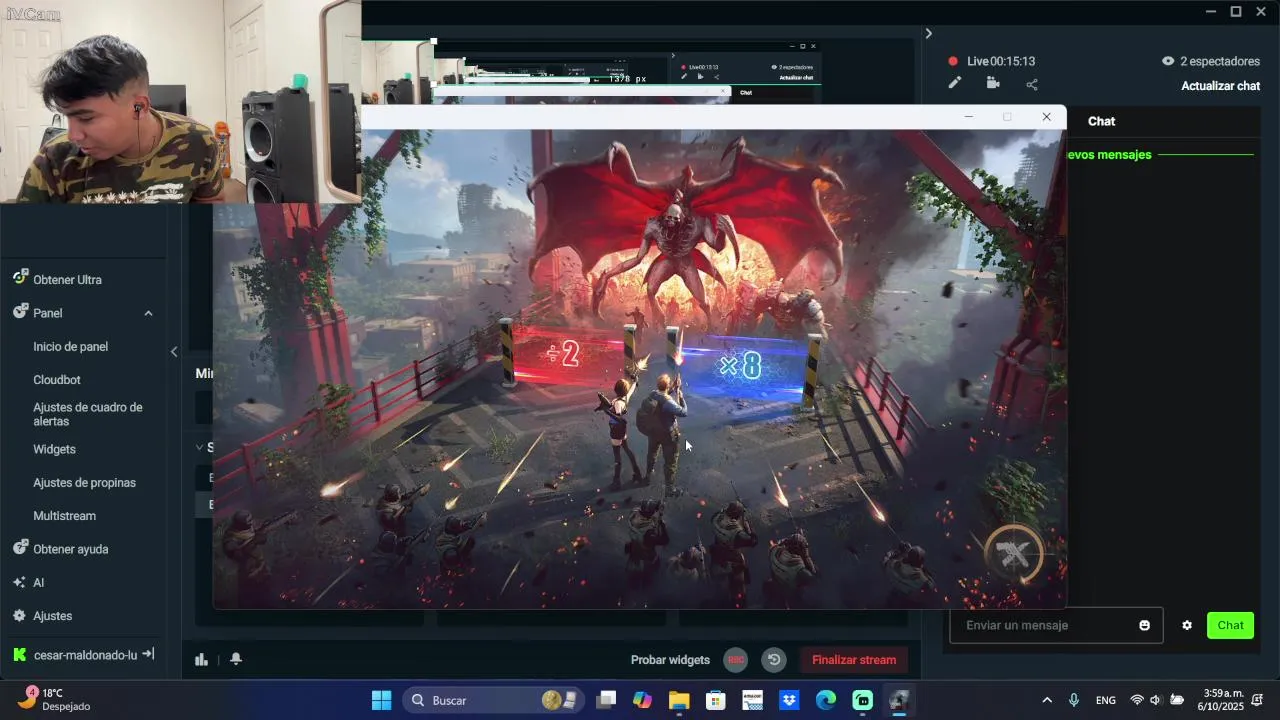Screen dimensions: 1280x720
Task: Open Streamlabs app from taskbar
Action: [x=863, y=700]
